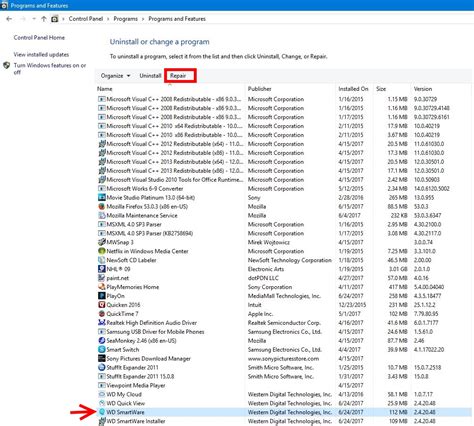Click the MWSnap 3 icon
The width and height of the screenshot is (474, 426).
click(102, 242)
